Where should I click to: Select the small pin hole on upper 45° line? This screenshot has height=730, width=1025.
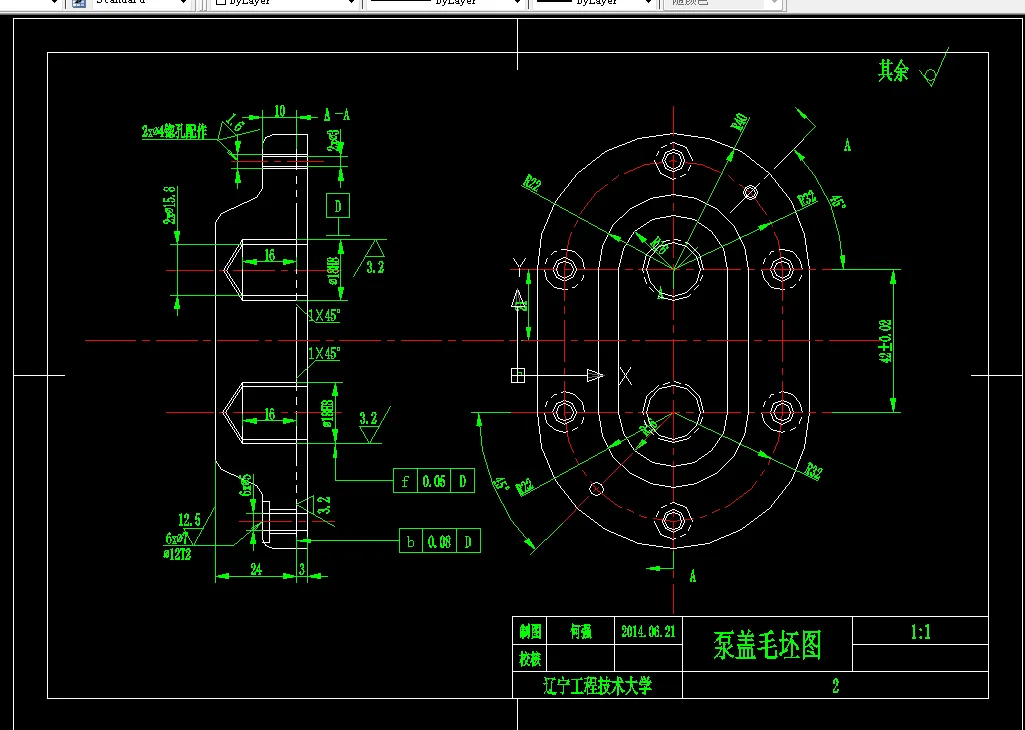(751, 192)
